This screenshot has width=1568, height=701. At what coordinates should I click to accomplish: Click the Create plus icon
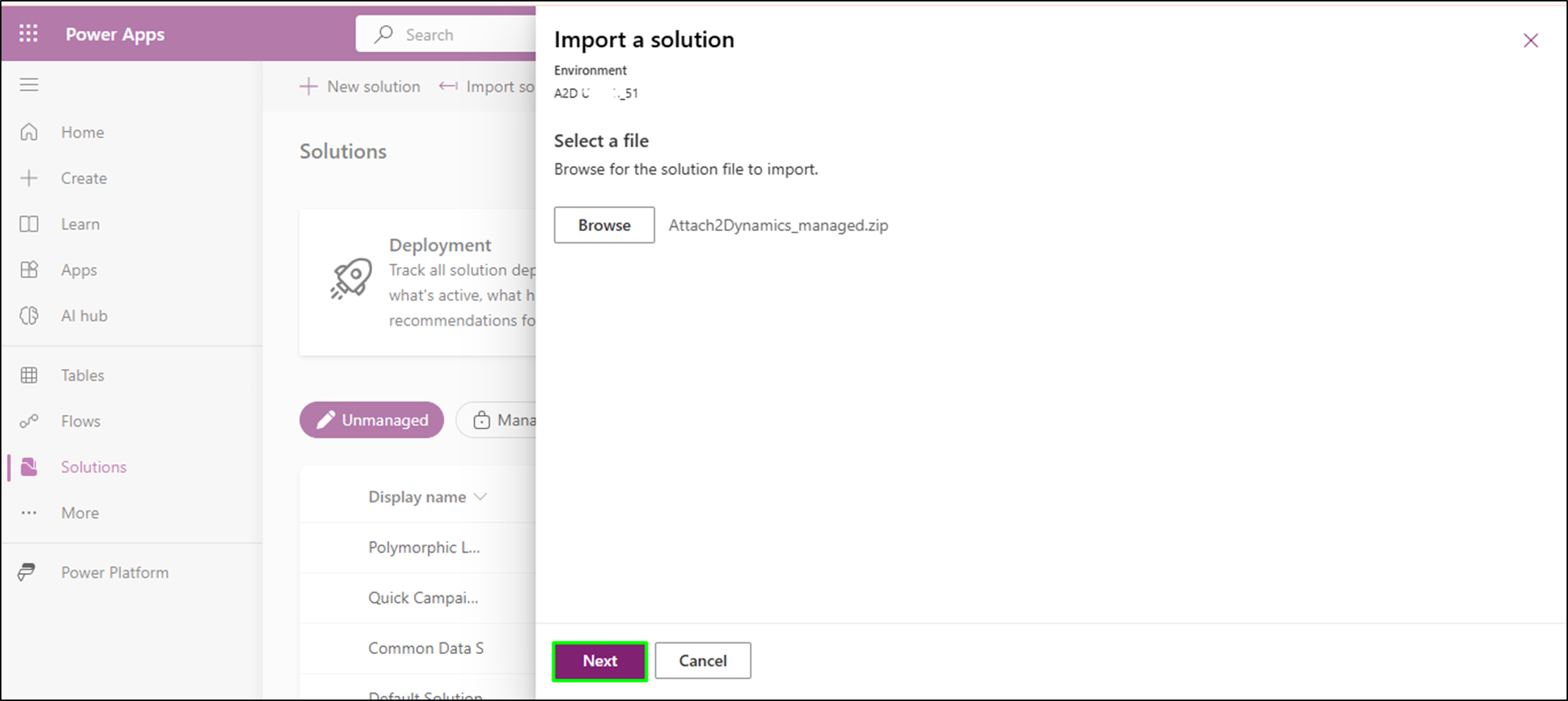pos(28,177)
